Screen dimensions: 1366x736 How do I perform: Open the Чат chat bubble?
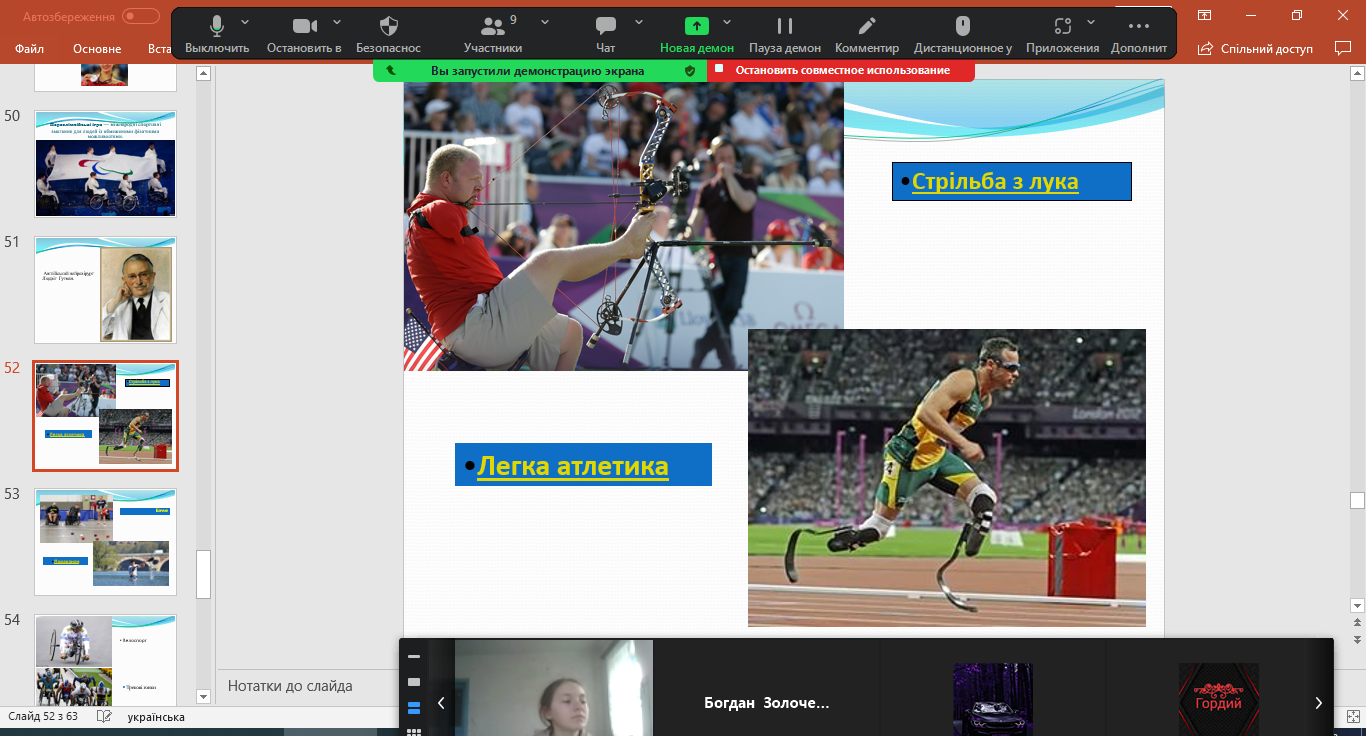(605, 27)
